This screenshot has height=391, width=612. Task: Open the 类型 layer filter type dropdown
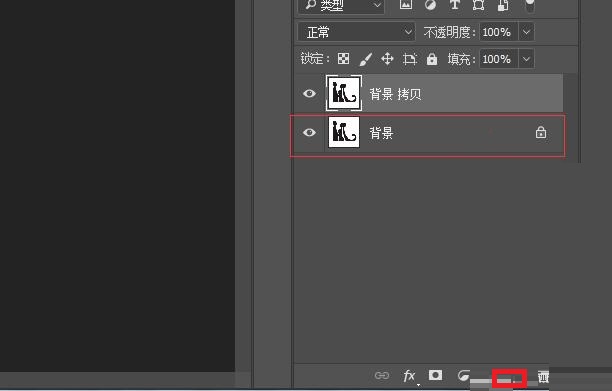[341, 5]
